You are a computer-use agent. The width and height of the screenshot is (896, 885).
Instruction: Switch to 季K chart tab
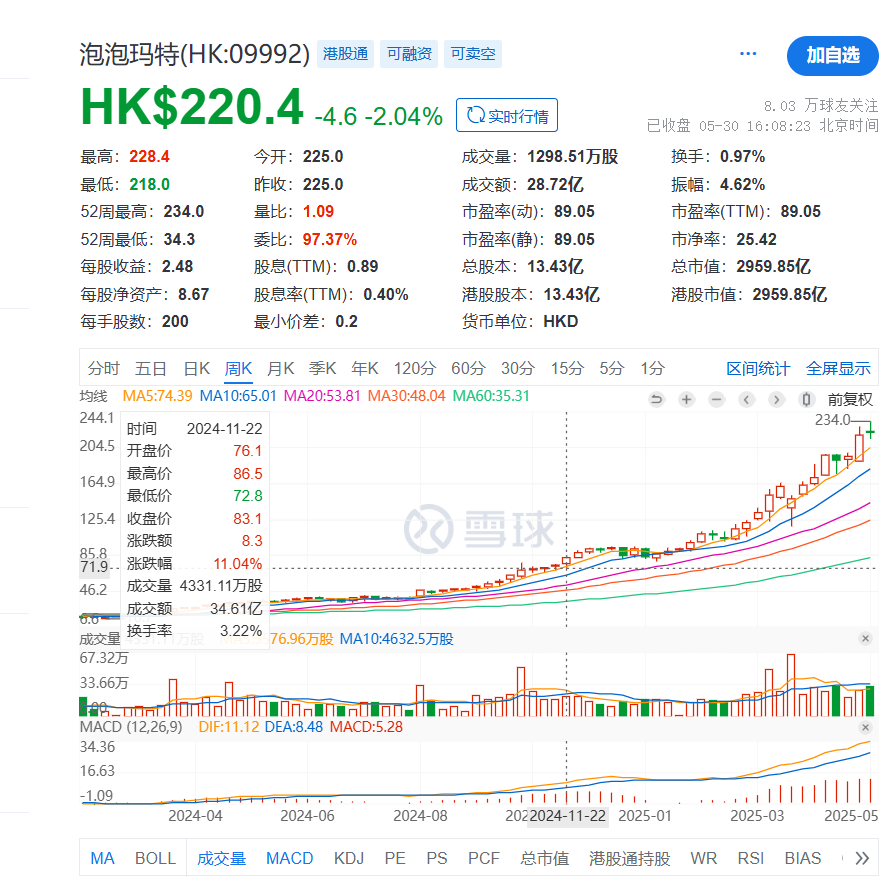pyautogui.click(x=322, y=369)
